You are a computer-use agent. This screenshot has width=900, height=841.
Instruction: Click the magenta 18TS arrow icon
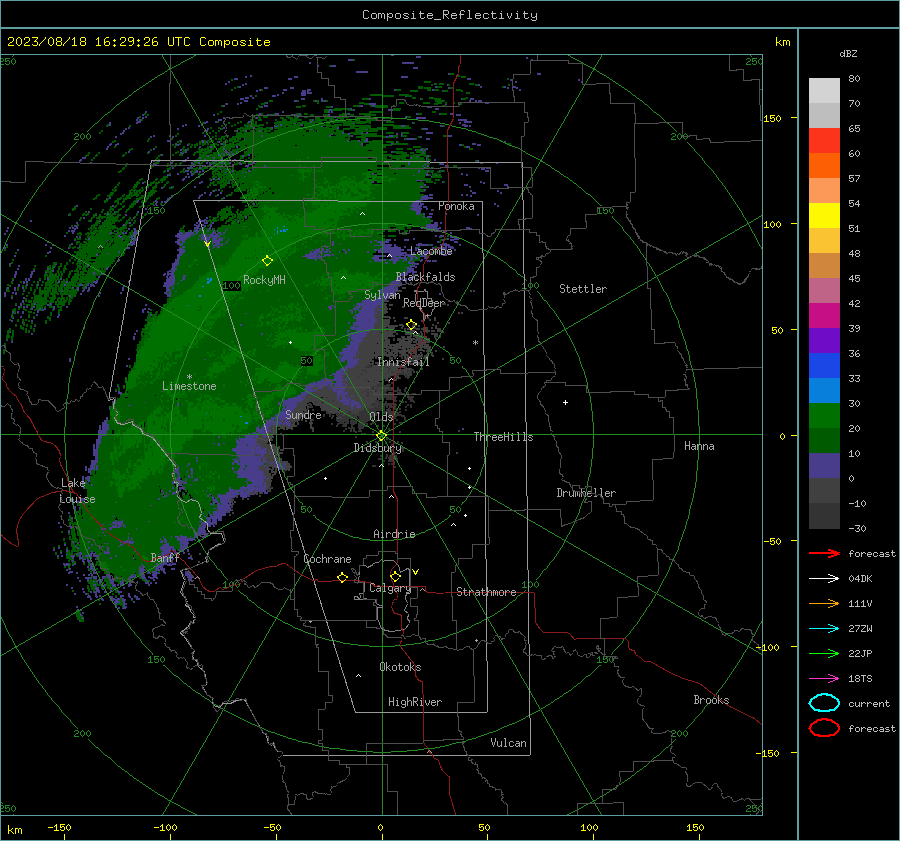824,679
